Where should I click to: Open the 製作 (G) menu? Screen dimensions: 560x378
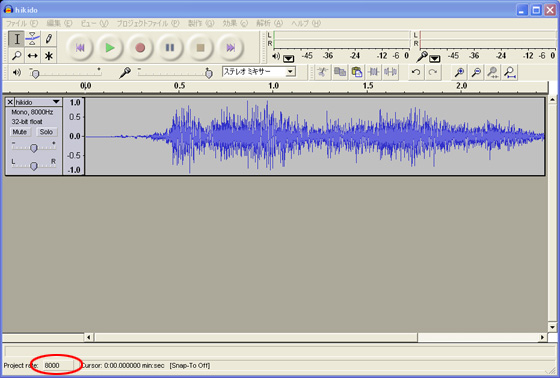click(201, 23)
